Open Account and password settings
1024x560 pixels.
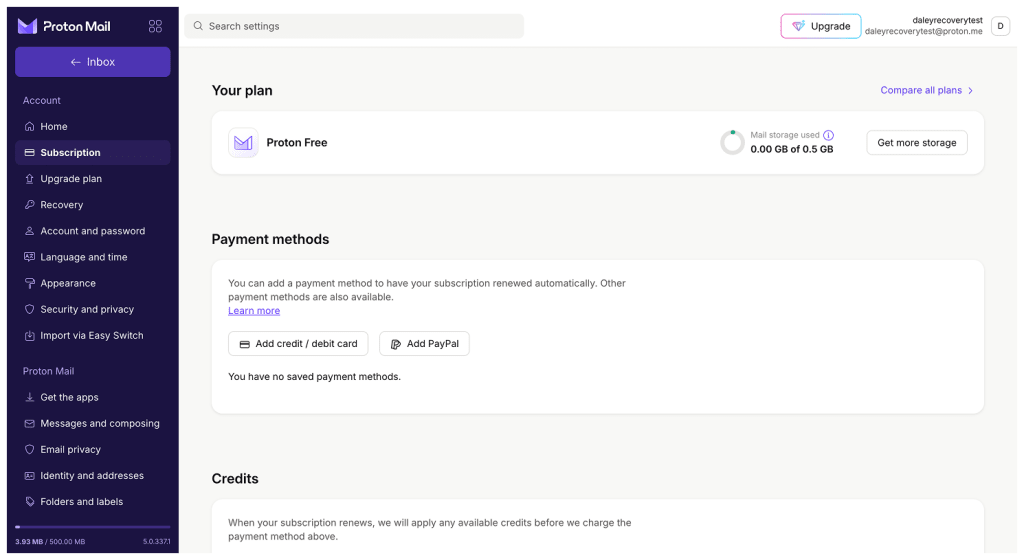point(93,231)
